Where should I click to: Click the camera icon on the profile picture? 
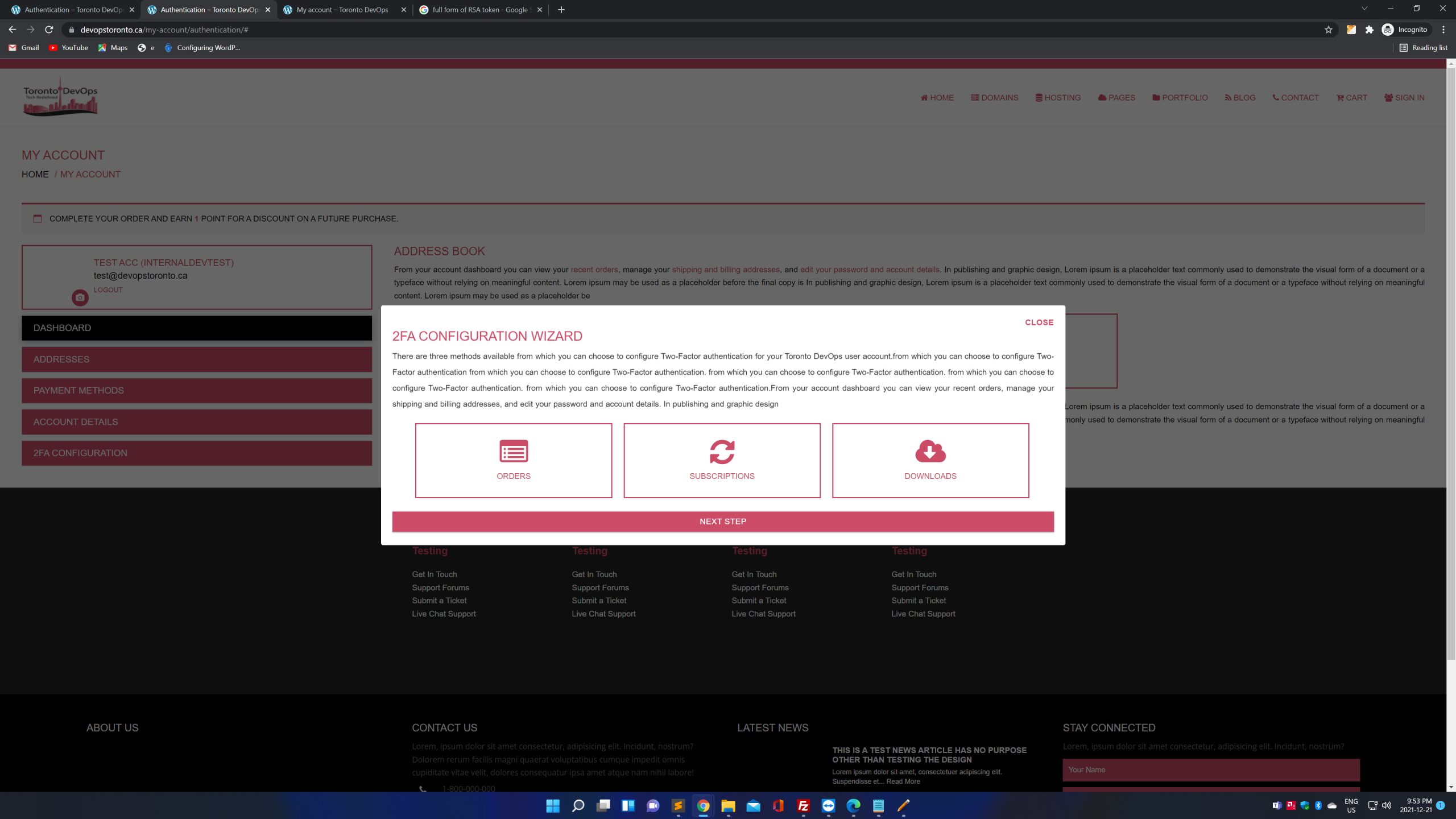pyautogui.click(x=80, y=297)
